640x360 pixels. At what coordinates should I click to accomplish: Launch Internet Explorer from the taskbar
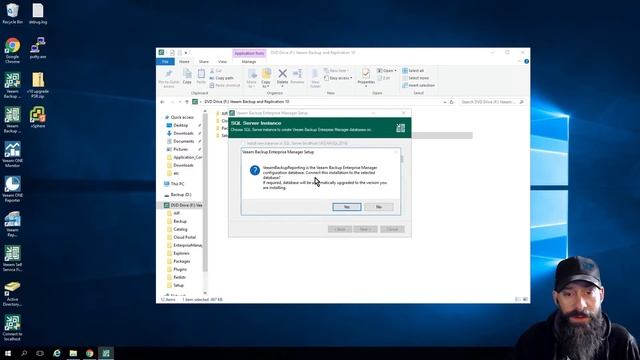click(x=57, y=353)
